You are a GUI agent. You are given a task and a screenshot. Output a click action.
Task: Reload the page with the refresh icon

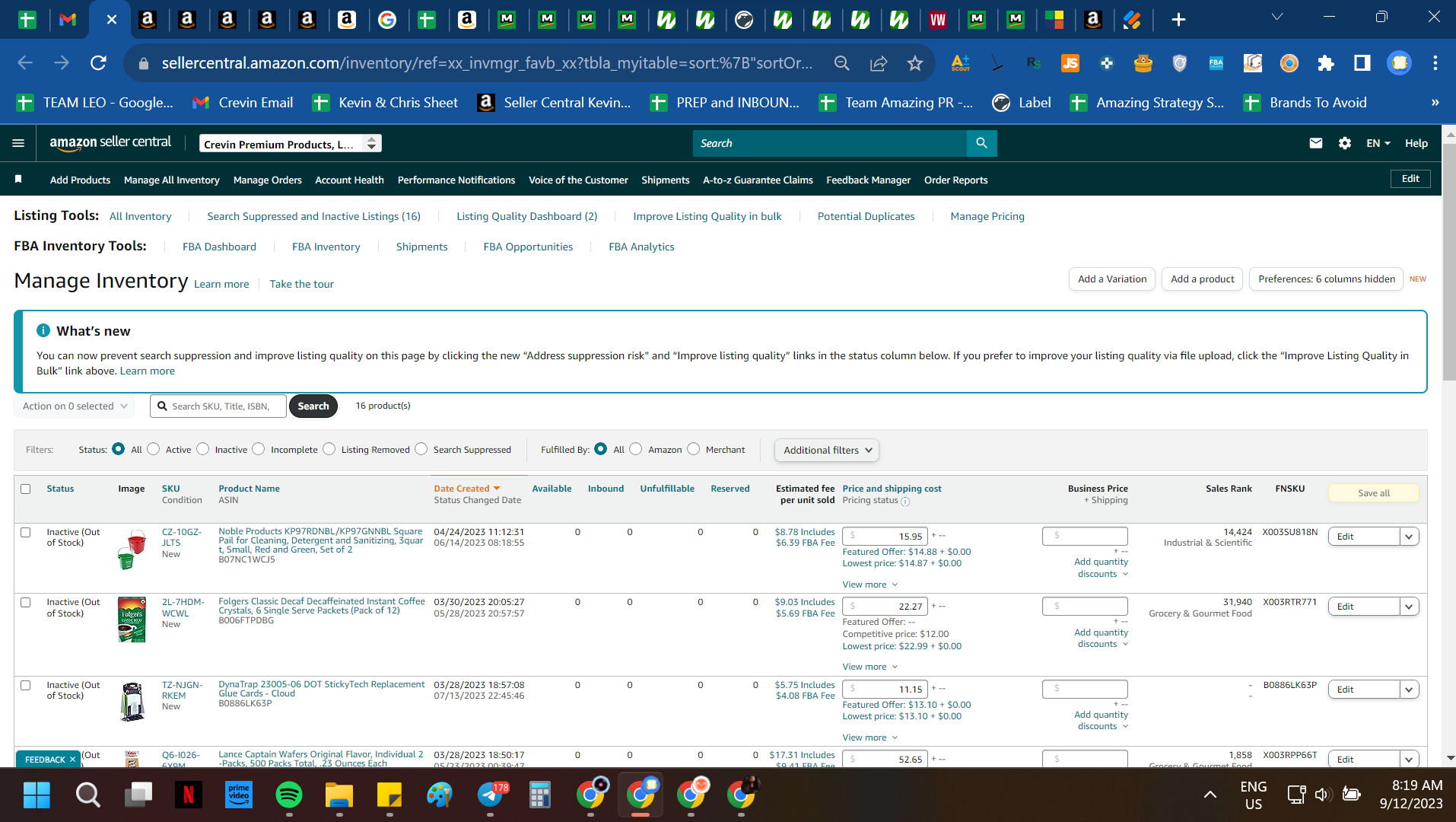point(98,63)
